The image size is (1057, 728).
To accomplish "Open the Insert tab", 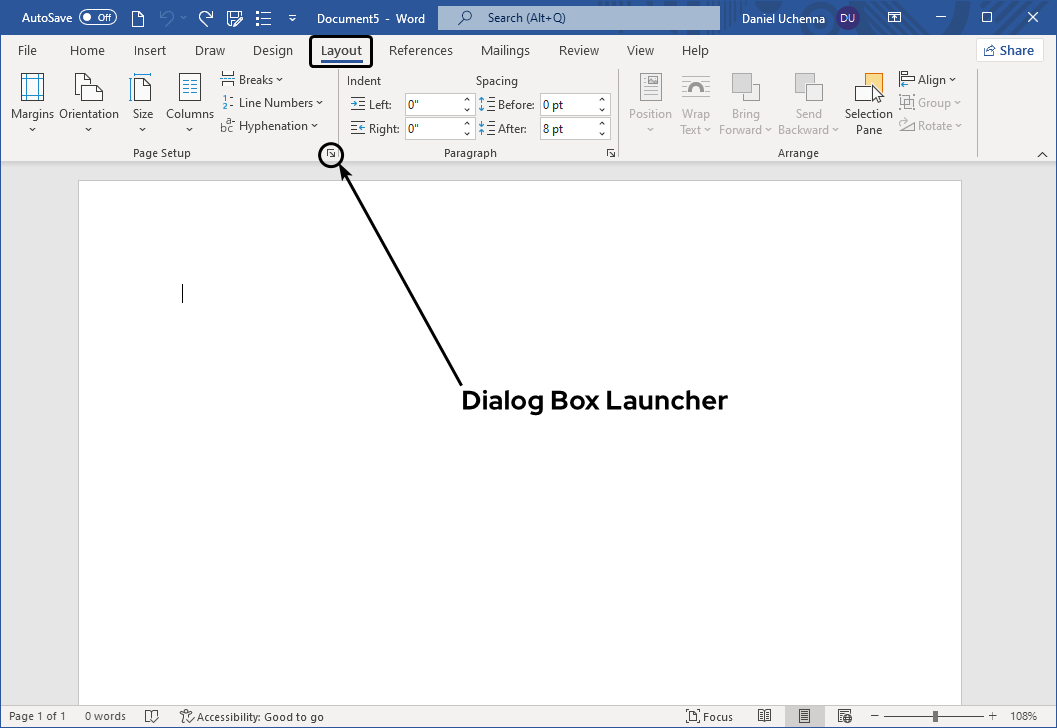I will coord(150,51).
